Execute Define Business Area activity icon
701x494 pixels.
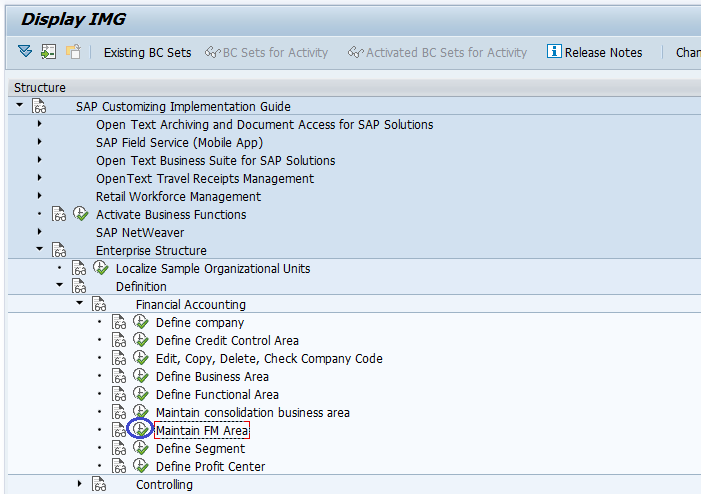[x=141, y=376]
